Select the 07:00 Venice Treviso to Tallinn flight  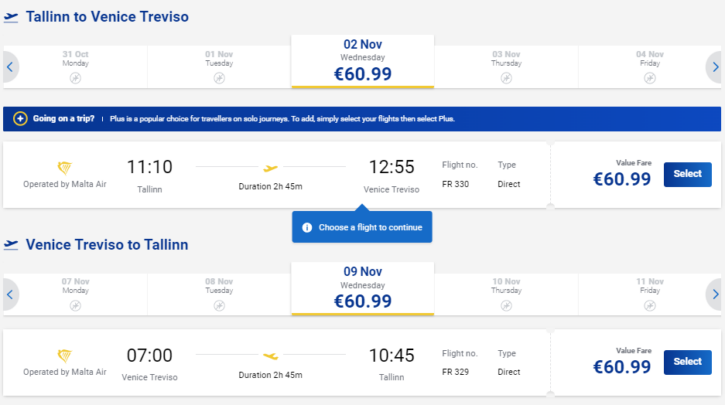click(x=687, y=361)
